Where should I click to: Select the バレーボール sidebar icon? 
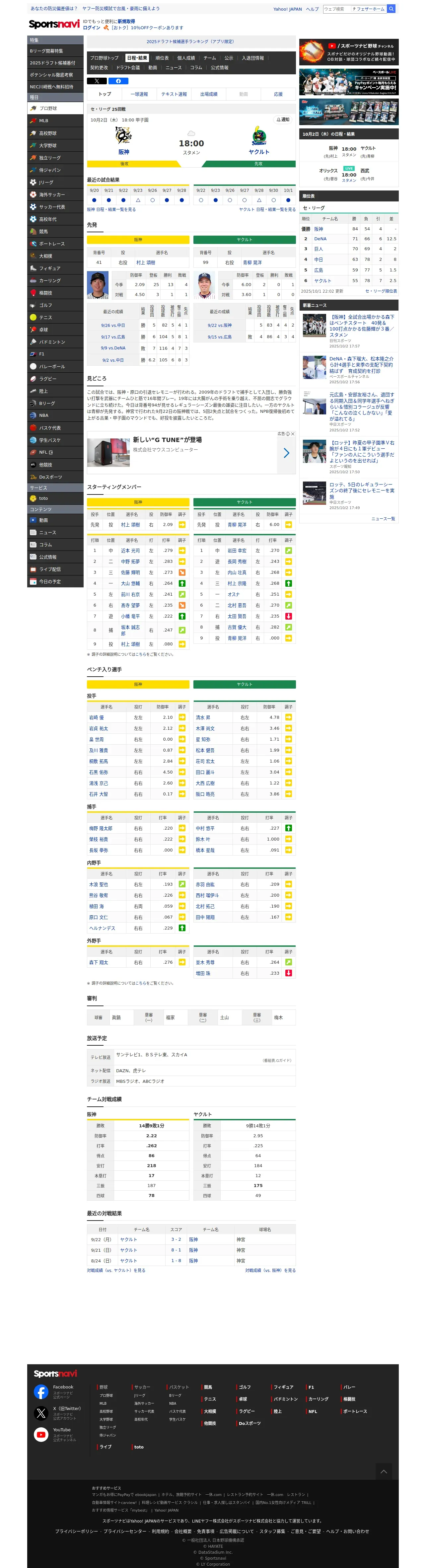click(33, 366)
